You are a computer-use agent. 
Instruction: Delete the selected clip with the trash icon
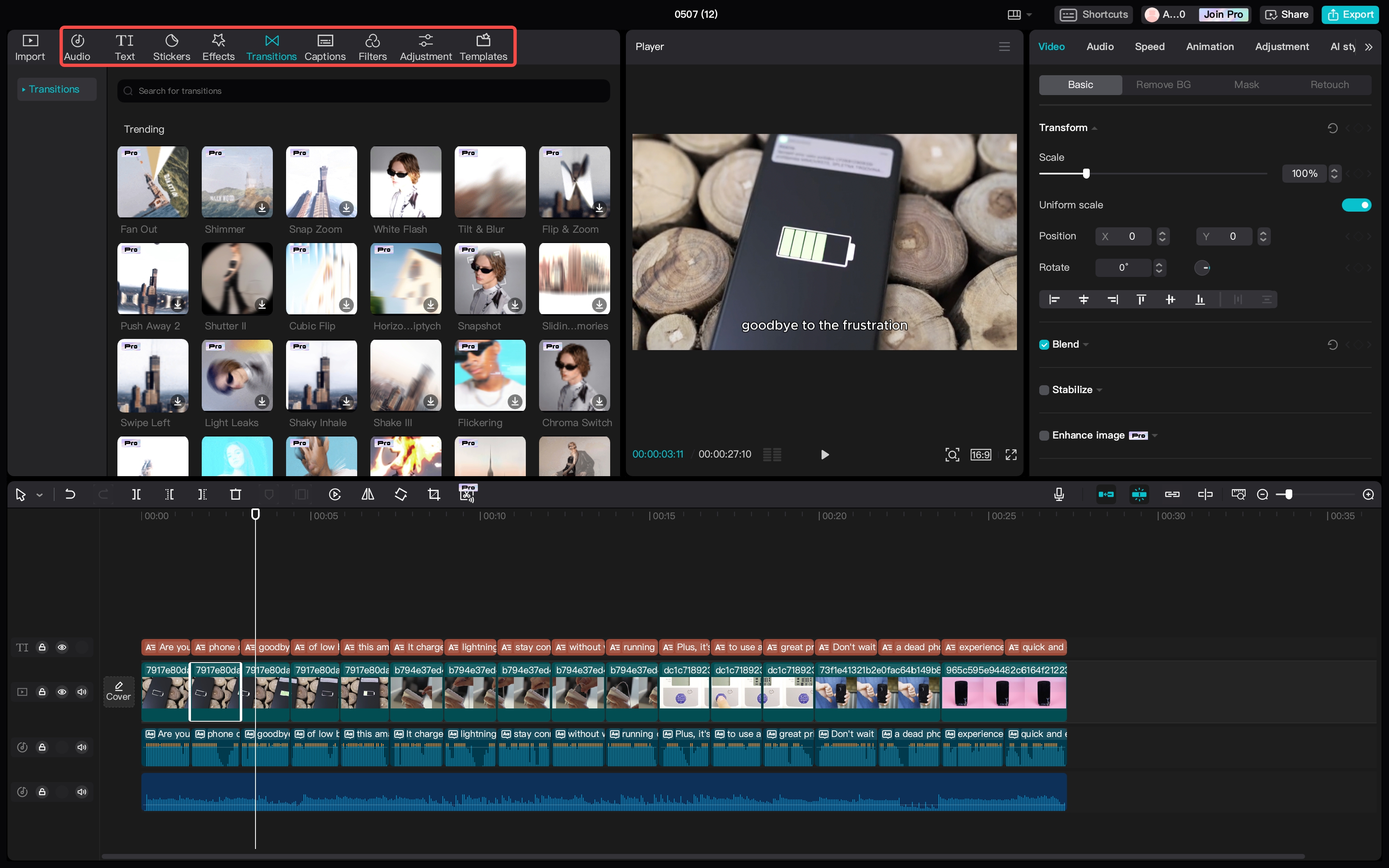(x=235, y=494)
